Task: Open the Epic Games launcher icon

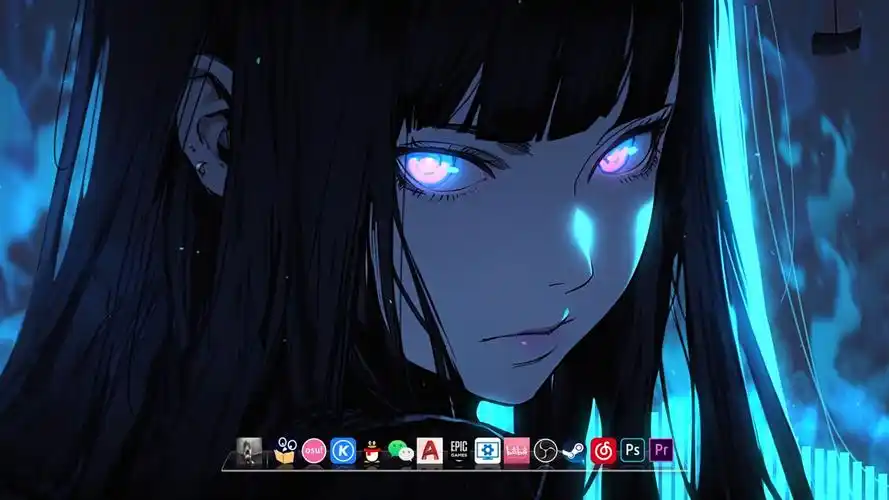Action: [x=459, y=451]
